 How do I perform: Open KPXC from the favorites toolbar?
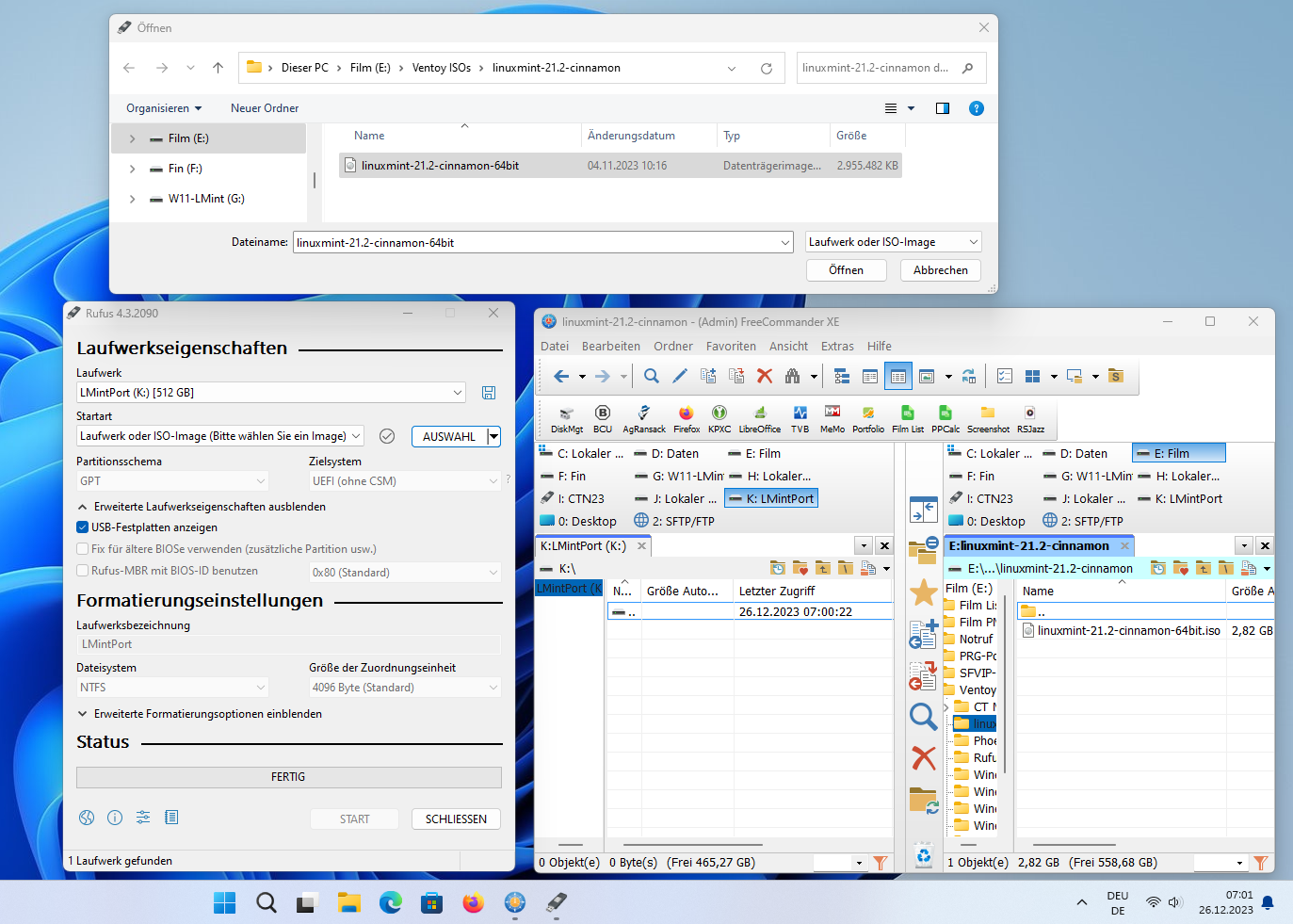tap(719, 419)
